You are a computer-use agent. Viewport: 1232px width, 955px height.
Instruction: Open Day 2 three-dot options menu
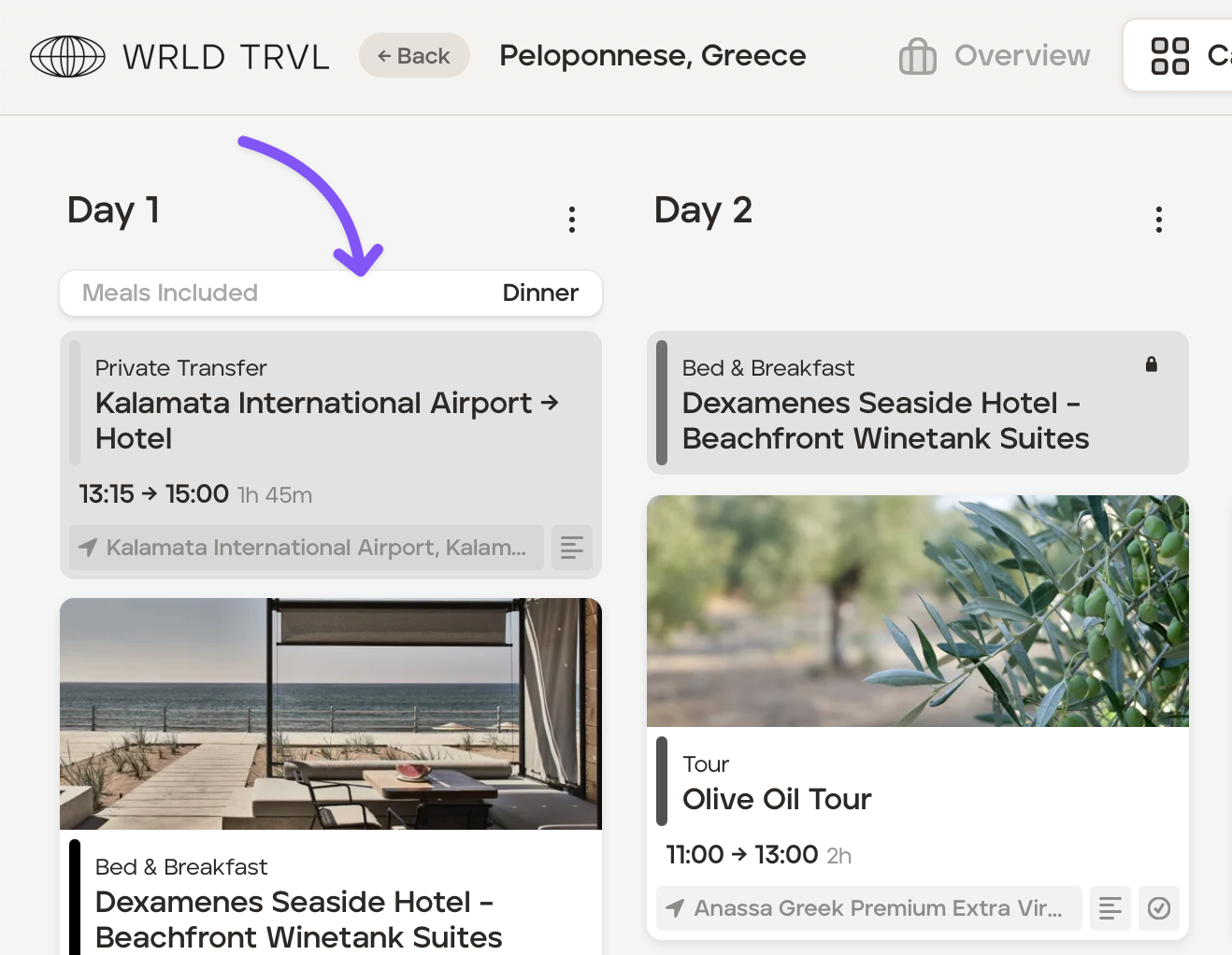[1158, 220]
